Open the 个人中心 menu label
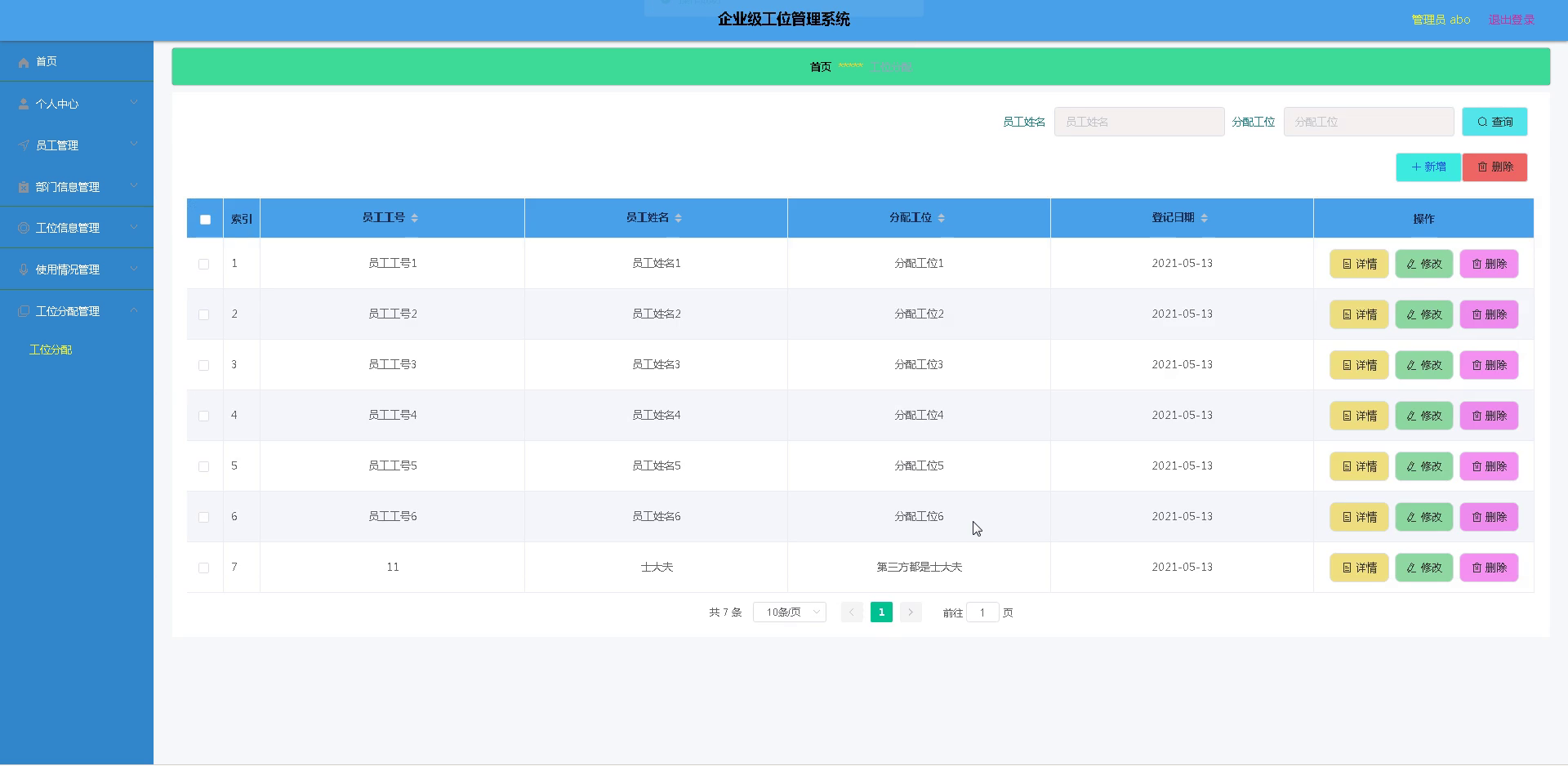1568x766 pixels. click(57, 104)
